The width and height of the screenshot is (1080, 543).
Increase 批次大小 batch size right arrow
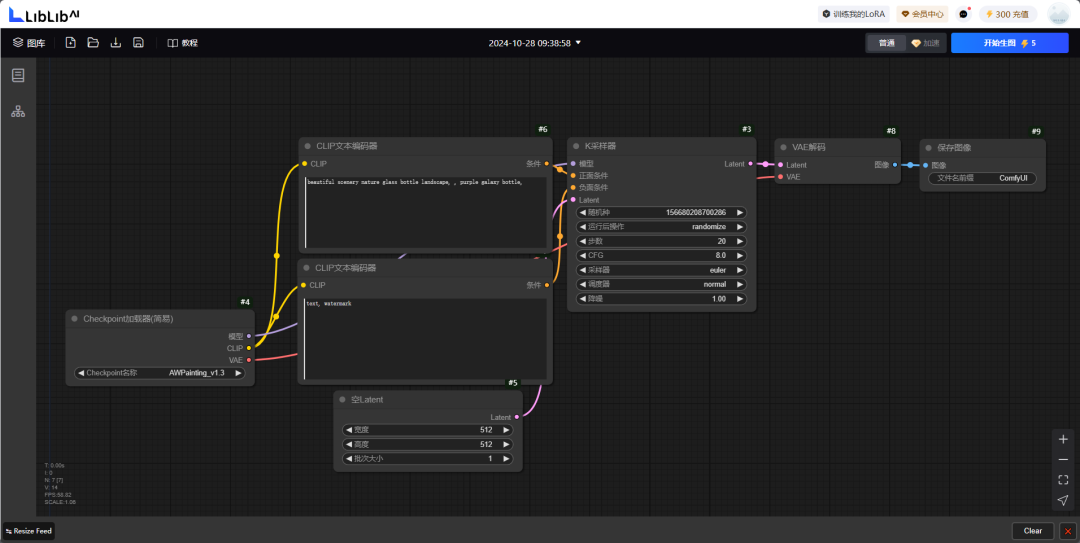click(x=506, y=459)
